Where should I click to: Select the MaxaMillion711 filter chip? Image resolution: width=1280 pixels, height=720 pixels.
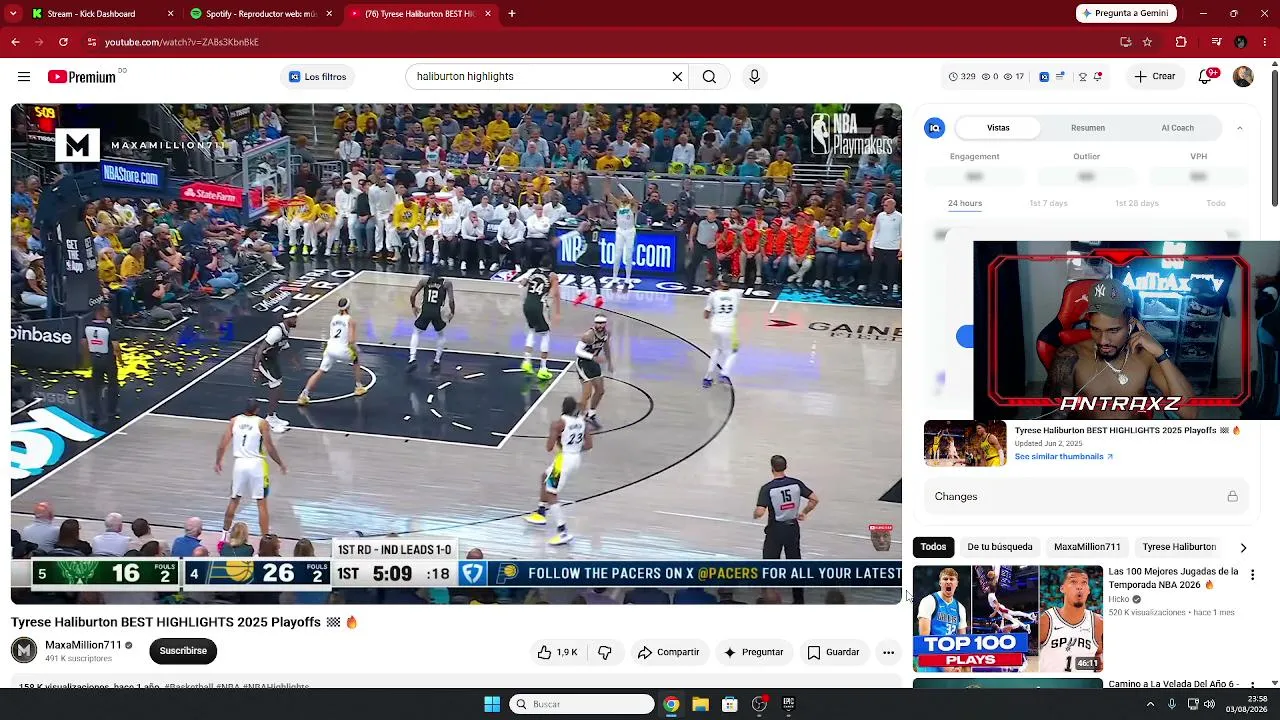[1087, 547]
